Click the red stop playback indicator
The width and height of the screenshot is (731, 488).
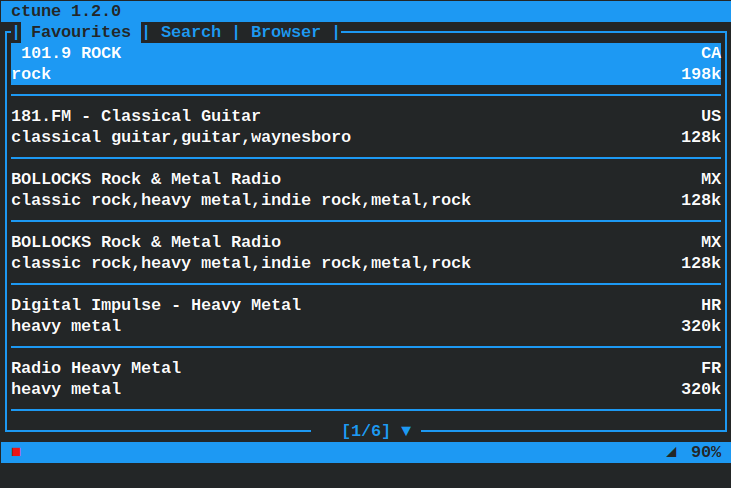tap(16, 452)
